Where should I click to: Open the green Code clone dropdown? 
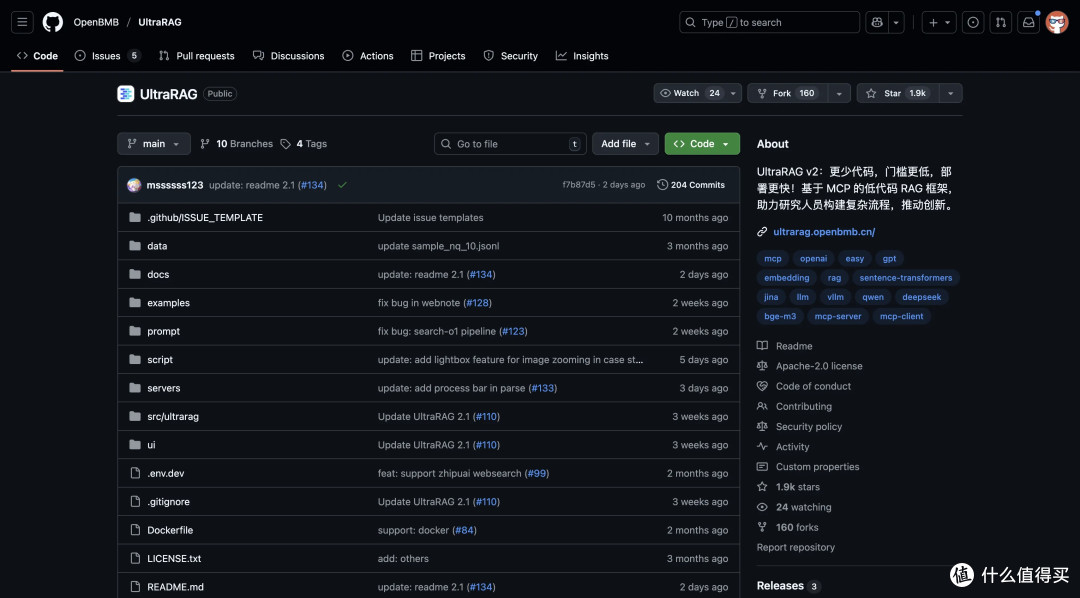point(702,143)
